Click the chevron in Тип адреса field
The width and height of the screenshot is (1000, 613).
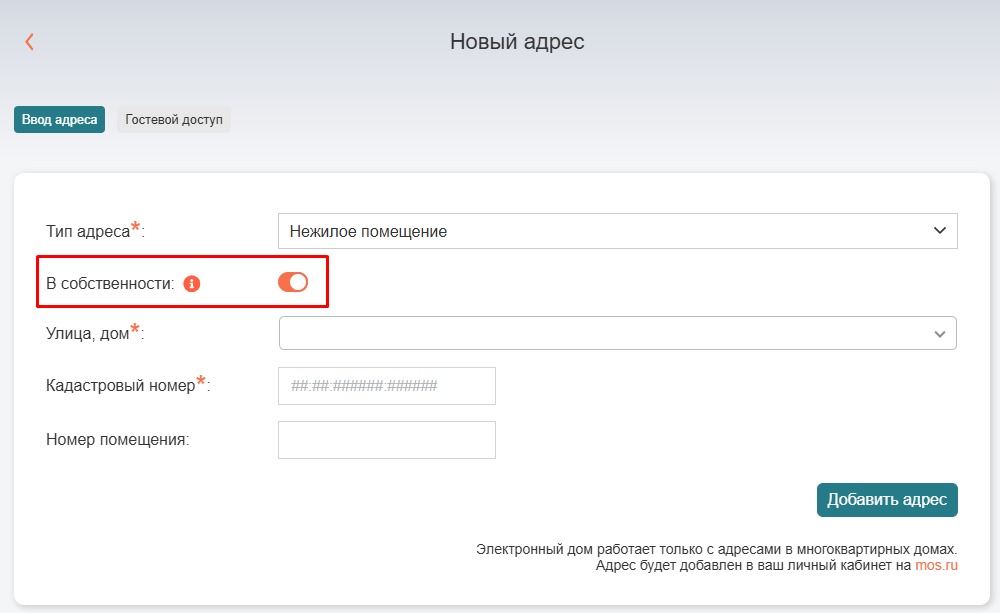pyautogui.click(x=939, y=231)
